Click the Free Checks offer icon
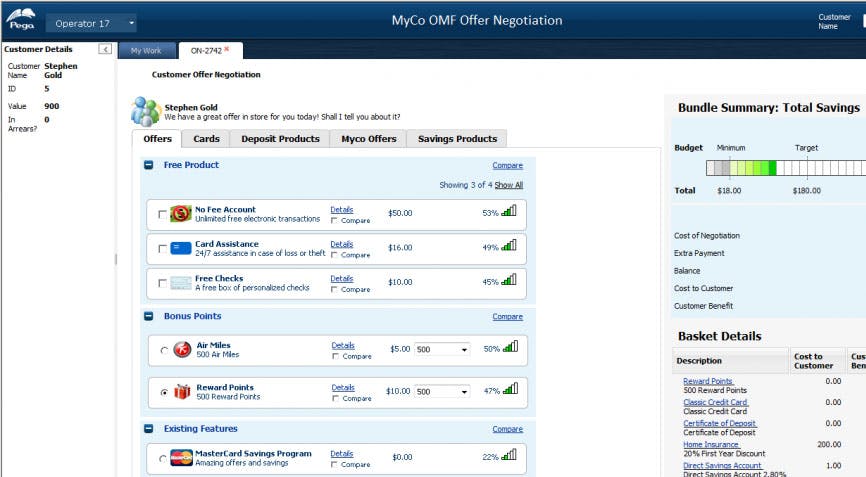This screenshot has height=477, width=866. pos(181,284)
